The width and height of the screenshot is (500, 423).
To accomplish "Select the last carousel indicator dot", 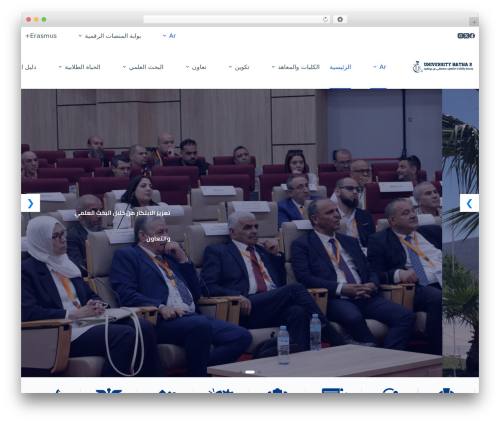I will [x=259, y=372].
